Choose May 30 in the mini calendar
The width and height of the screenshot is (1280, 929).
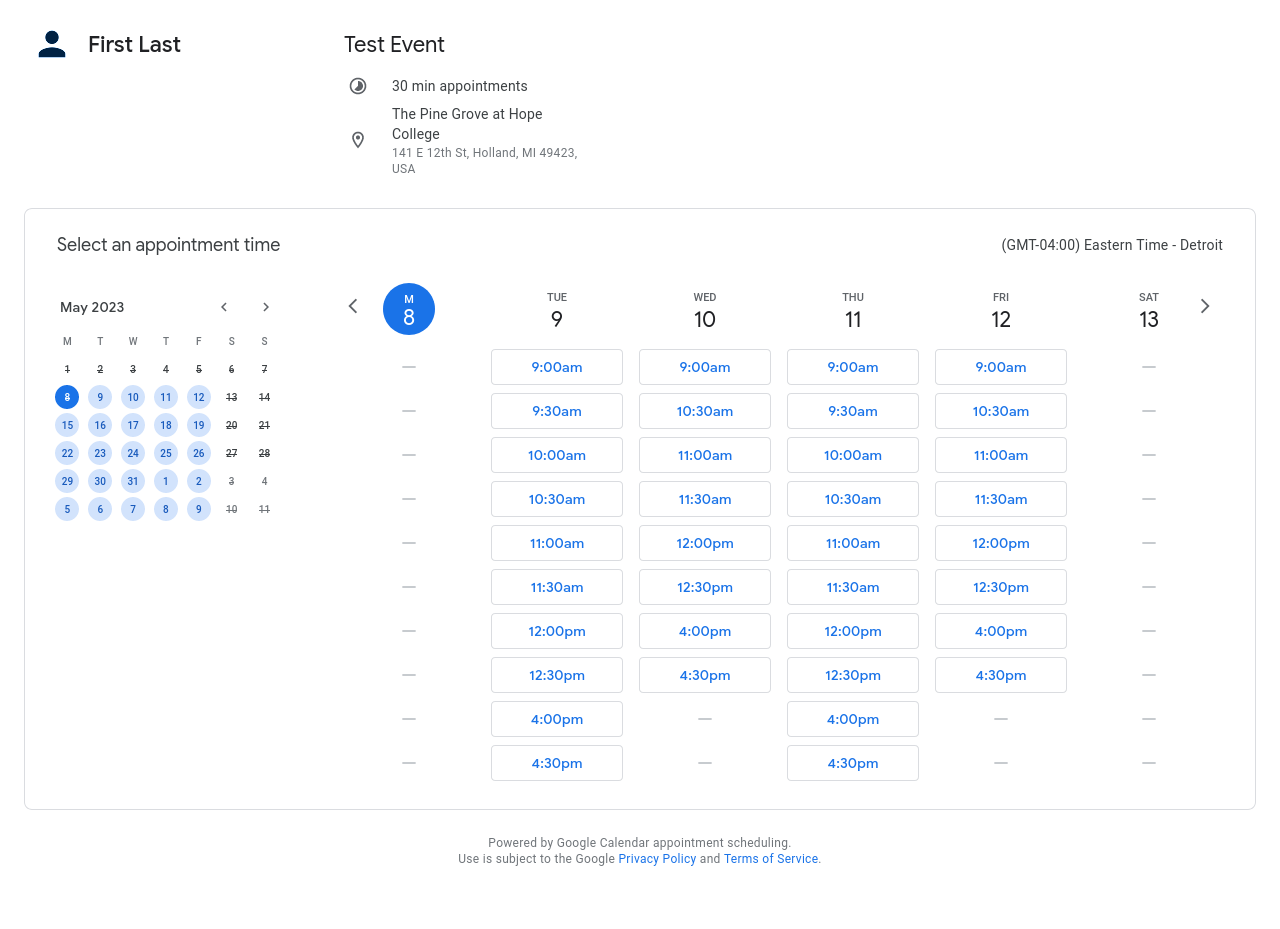[100, 481]
